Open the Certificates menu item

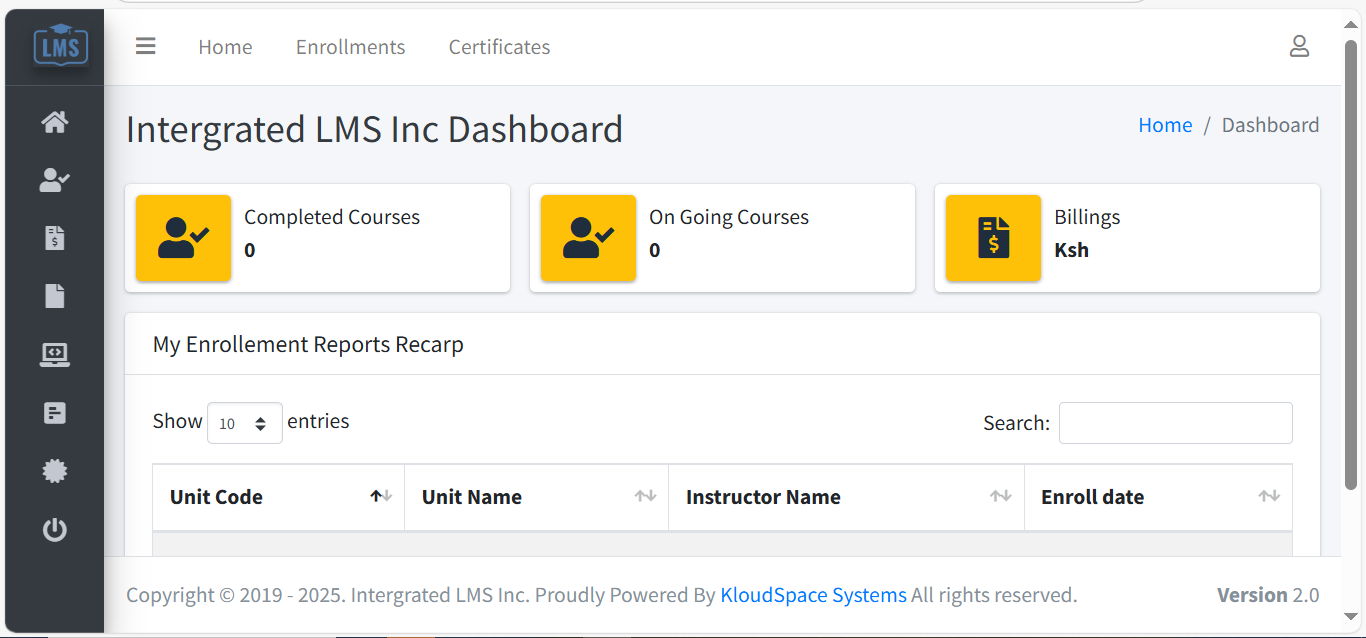coord(498,46)
